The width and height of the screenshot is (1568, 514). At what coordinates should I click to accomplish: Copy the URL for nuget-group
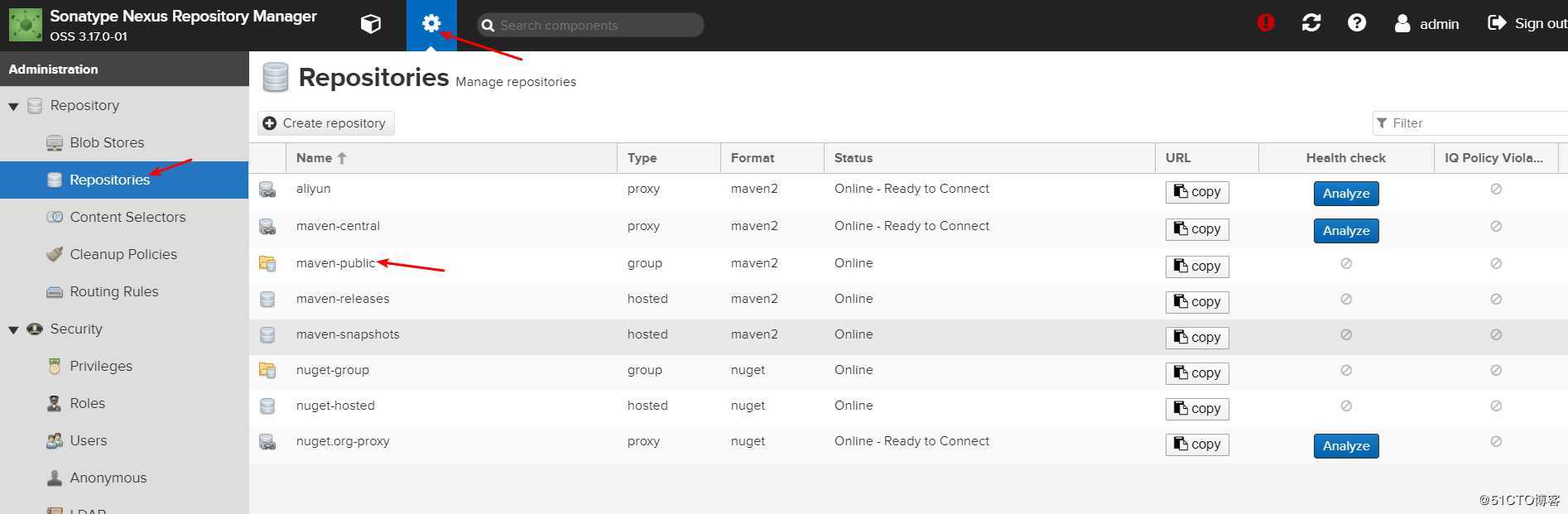1197,373
